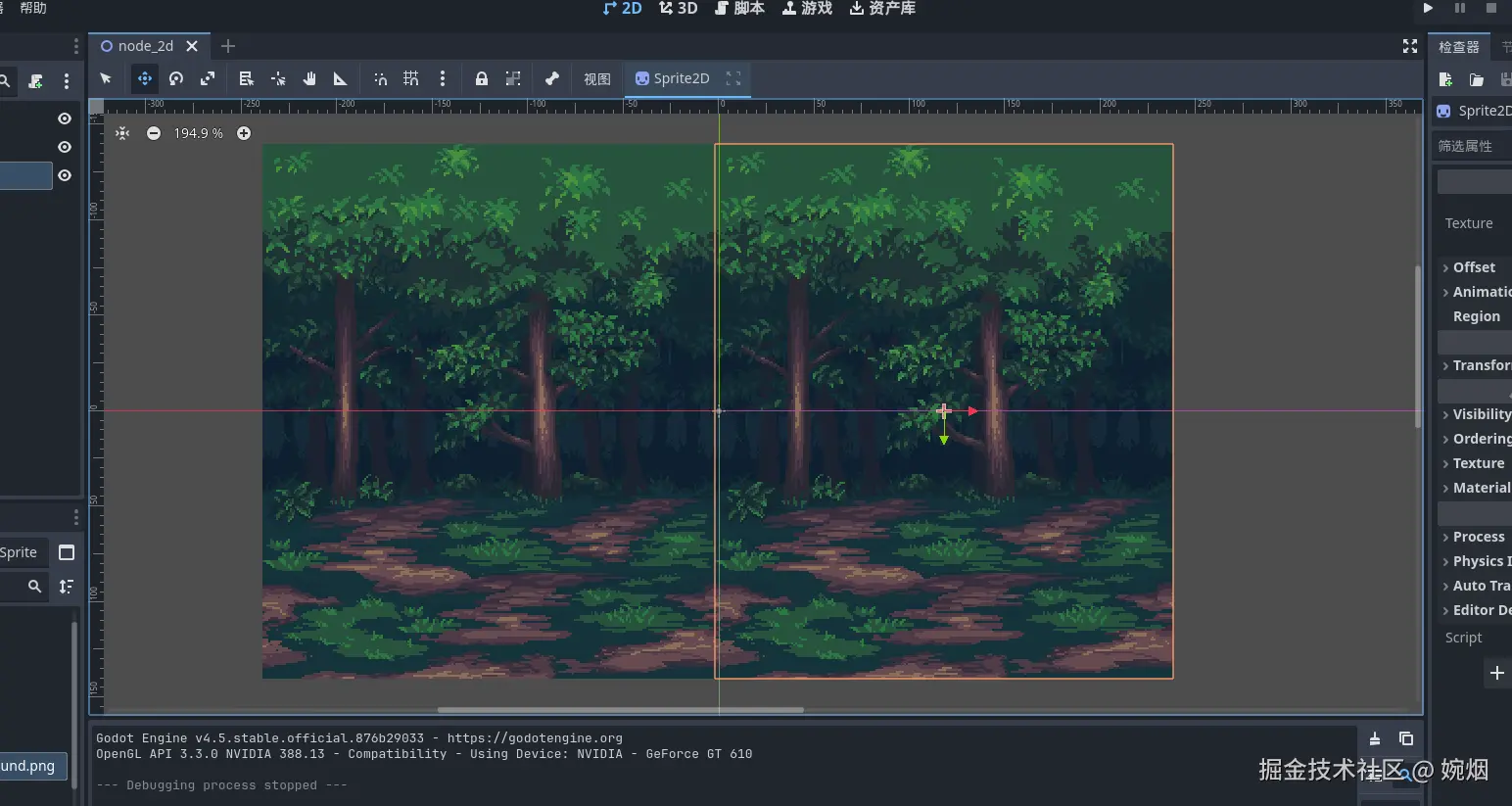Open scene dock extra options menu

click(x=67, y=81)
